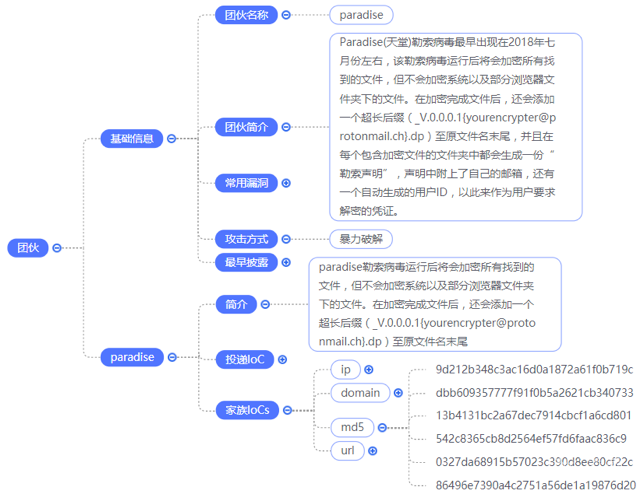Collapse the 家族IoCs node

click(x=287, y=410)
